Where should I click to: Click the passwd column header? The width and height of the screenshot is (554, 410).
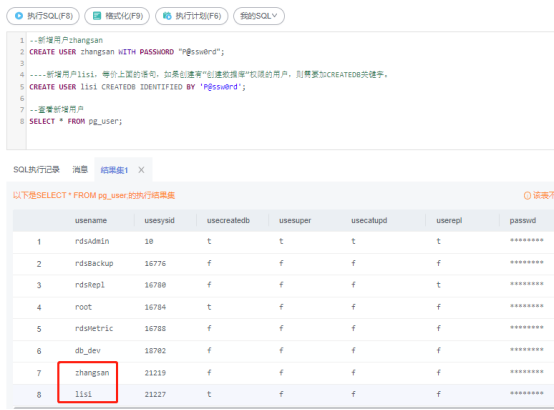(x=523, y=220)
